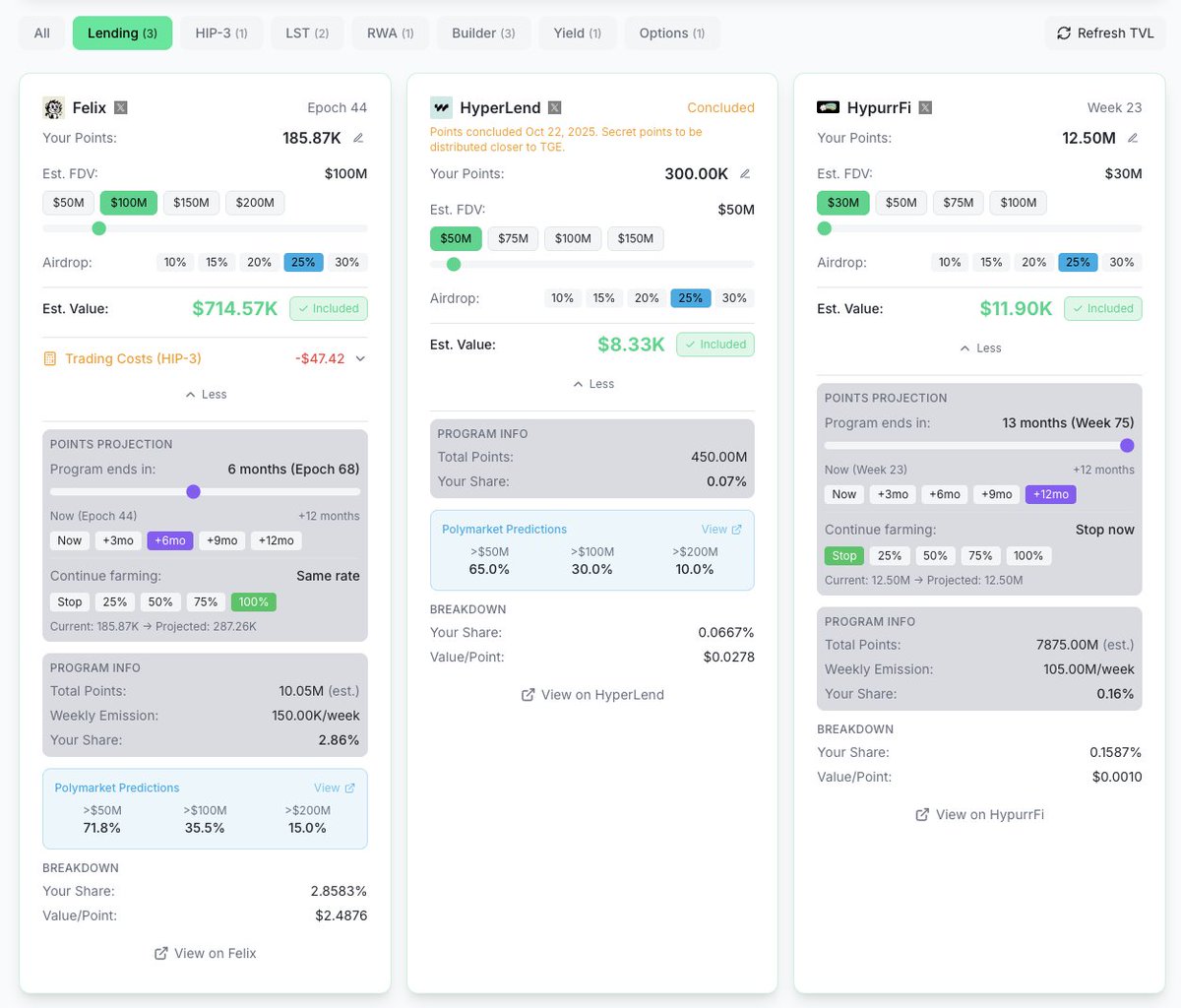
Task: Toggle Felix Included in total value
Action: (329, 308)
